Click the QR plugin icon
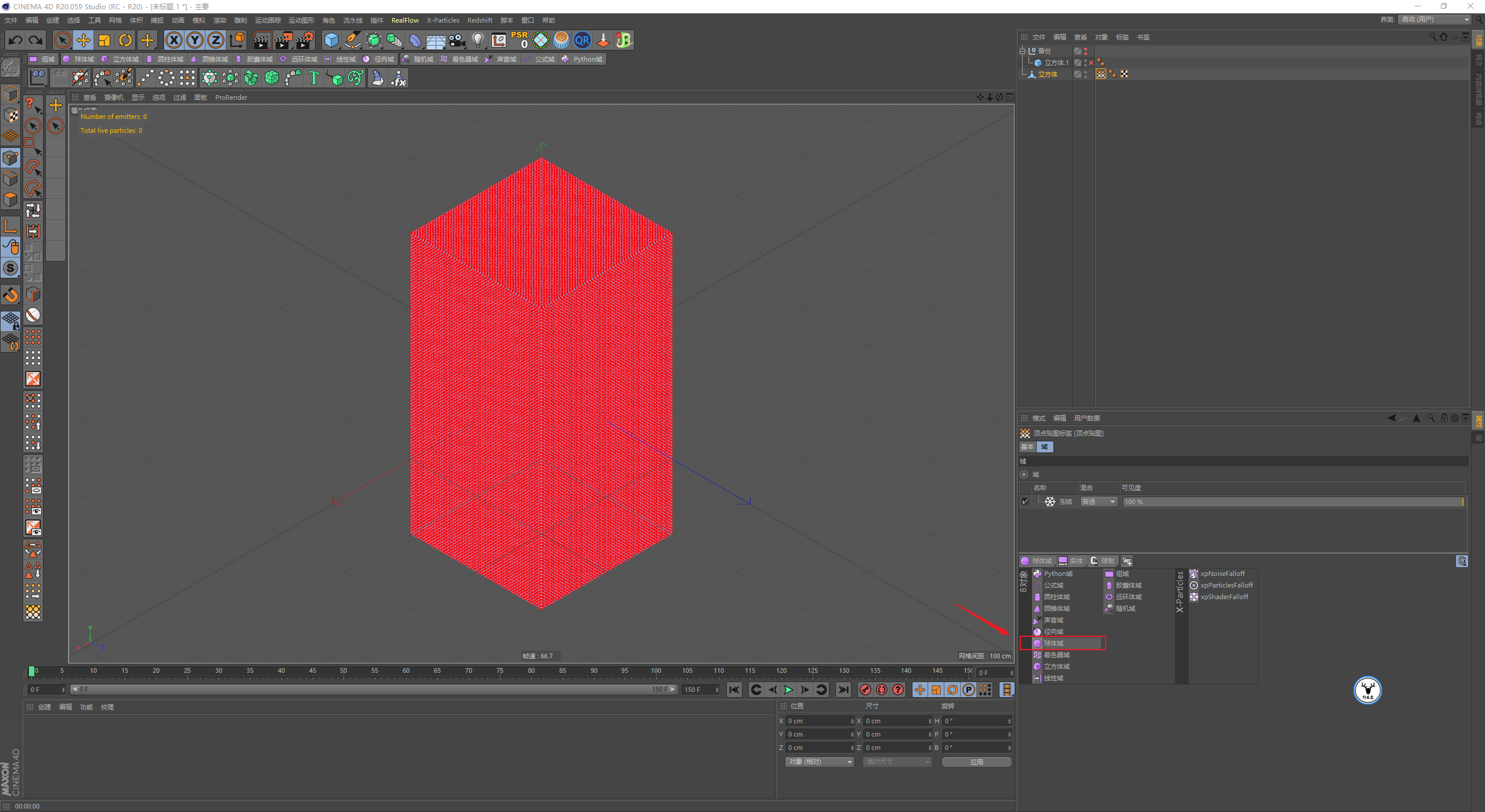Viewport: 1485px width, 812px height. [x=582, y=40]
